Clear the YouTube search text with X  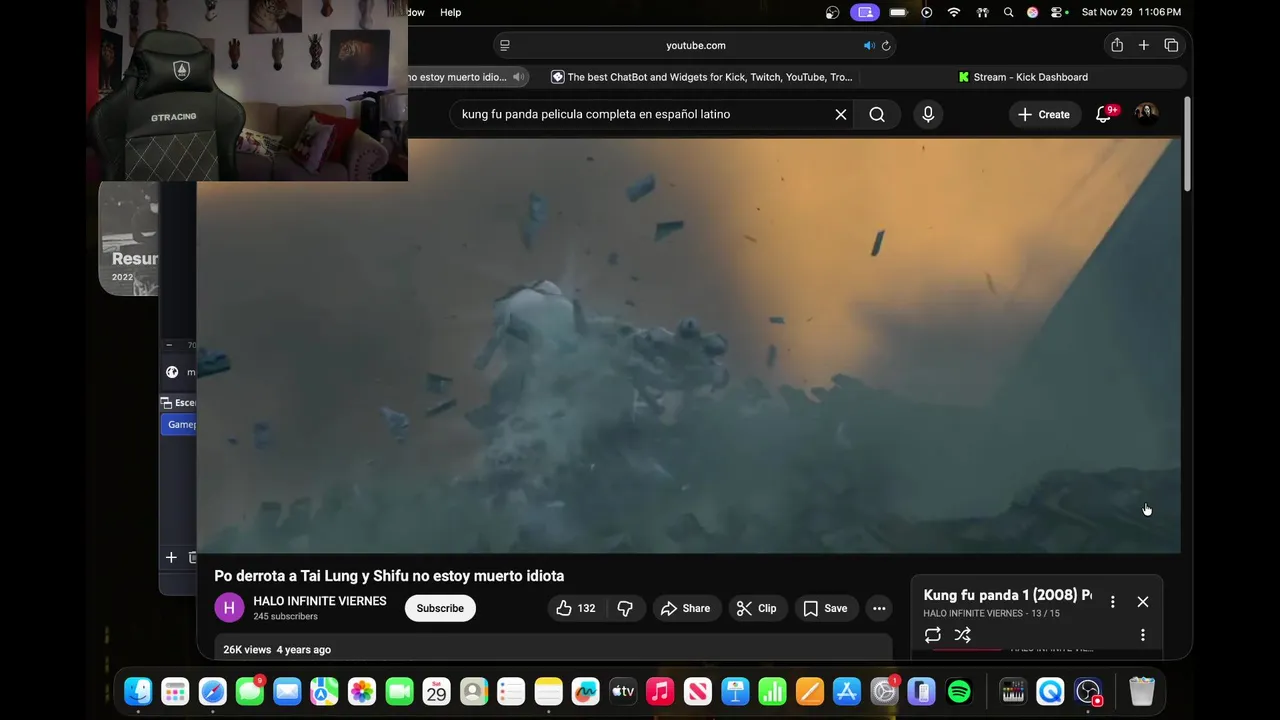[x=841, y=114]
